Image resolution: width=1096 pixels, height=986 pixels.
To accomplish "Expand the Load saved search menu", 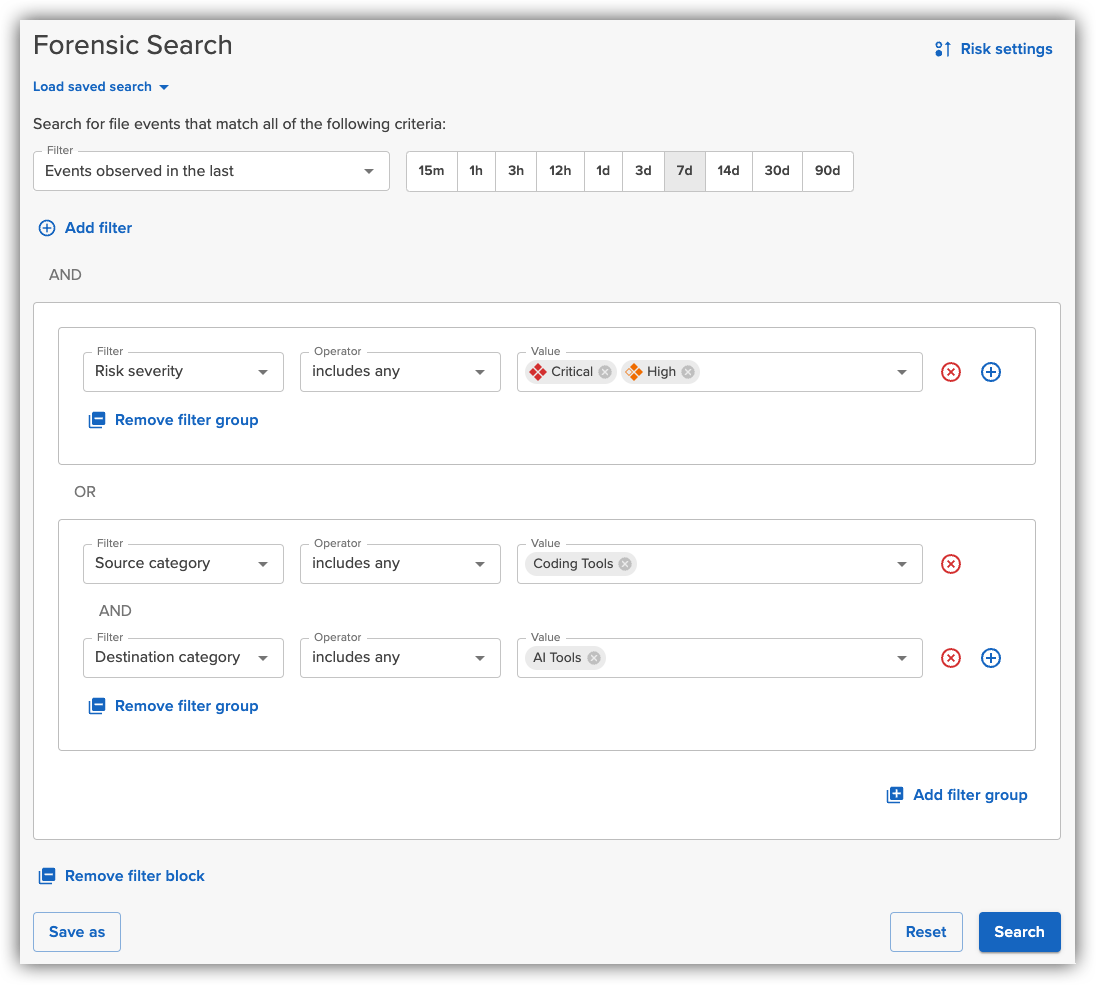I will point(100,86).
